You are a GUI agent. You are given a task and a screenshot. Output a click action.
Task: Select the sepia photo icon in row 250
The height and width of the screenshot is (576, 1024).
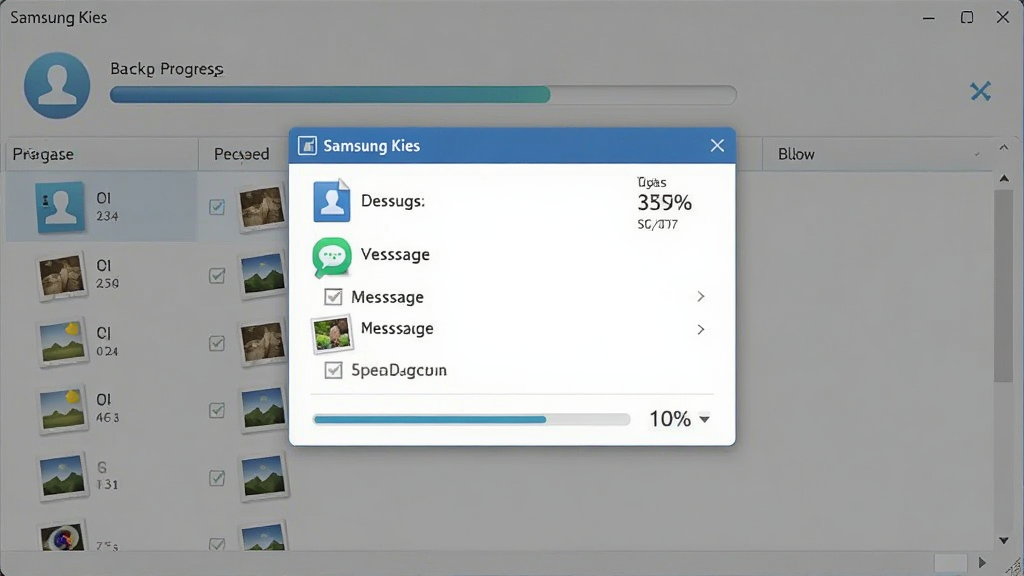(x=61, y=276)
